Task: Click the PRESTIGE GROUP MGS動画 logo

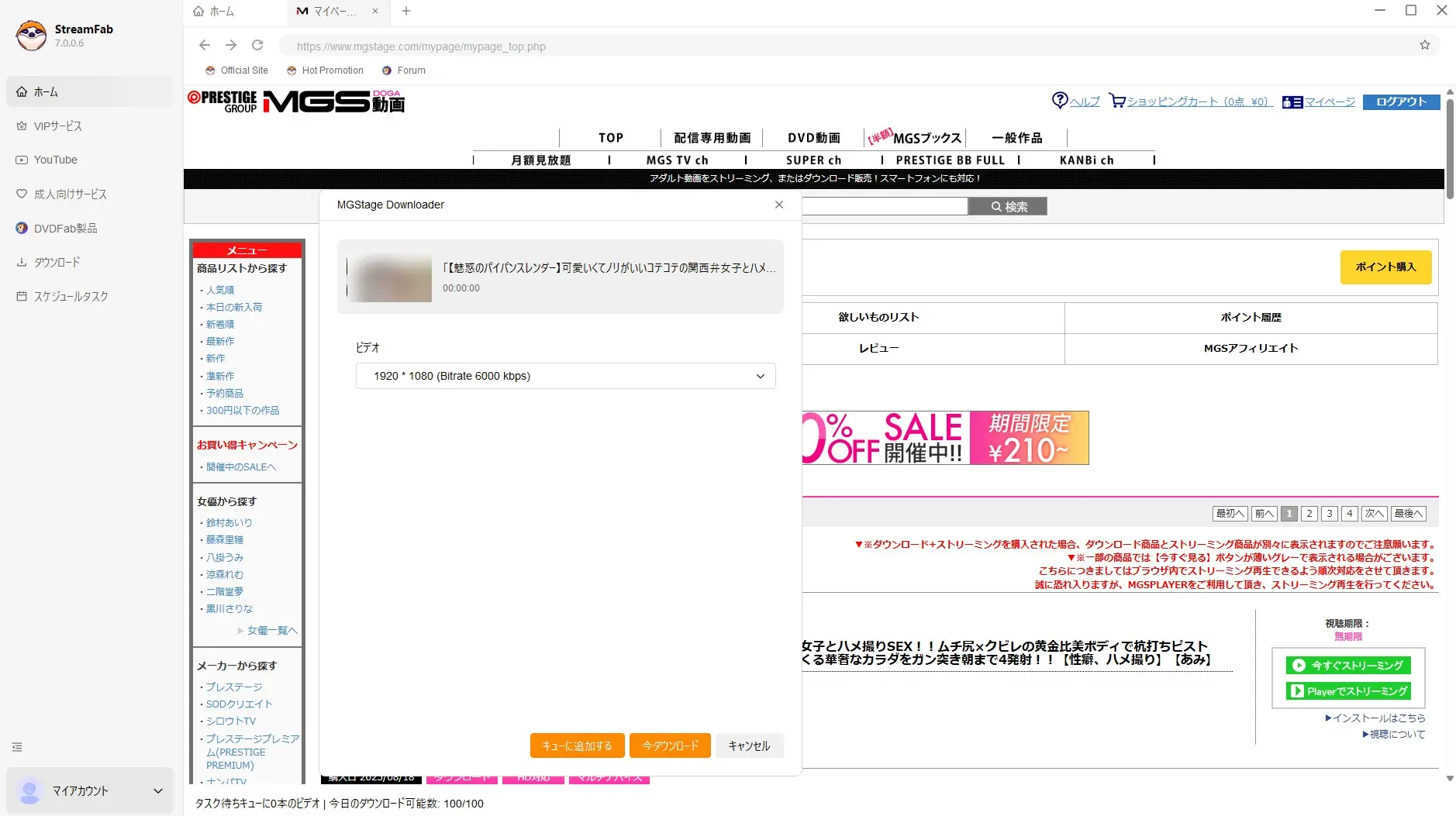Action: [x=296, y=102]
